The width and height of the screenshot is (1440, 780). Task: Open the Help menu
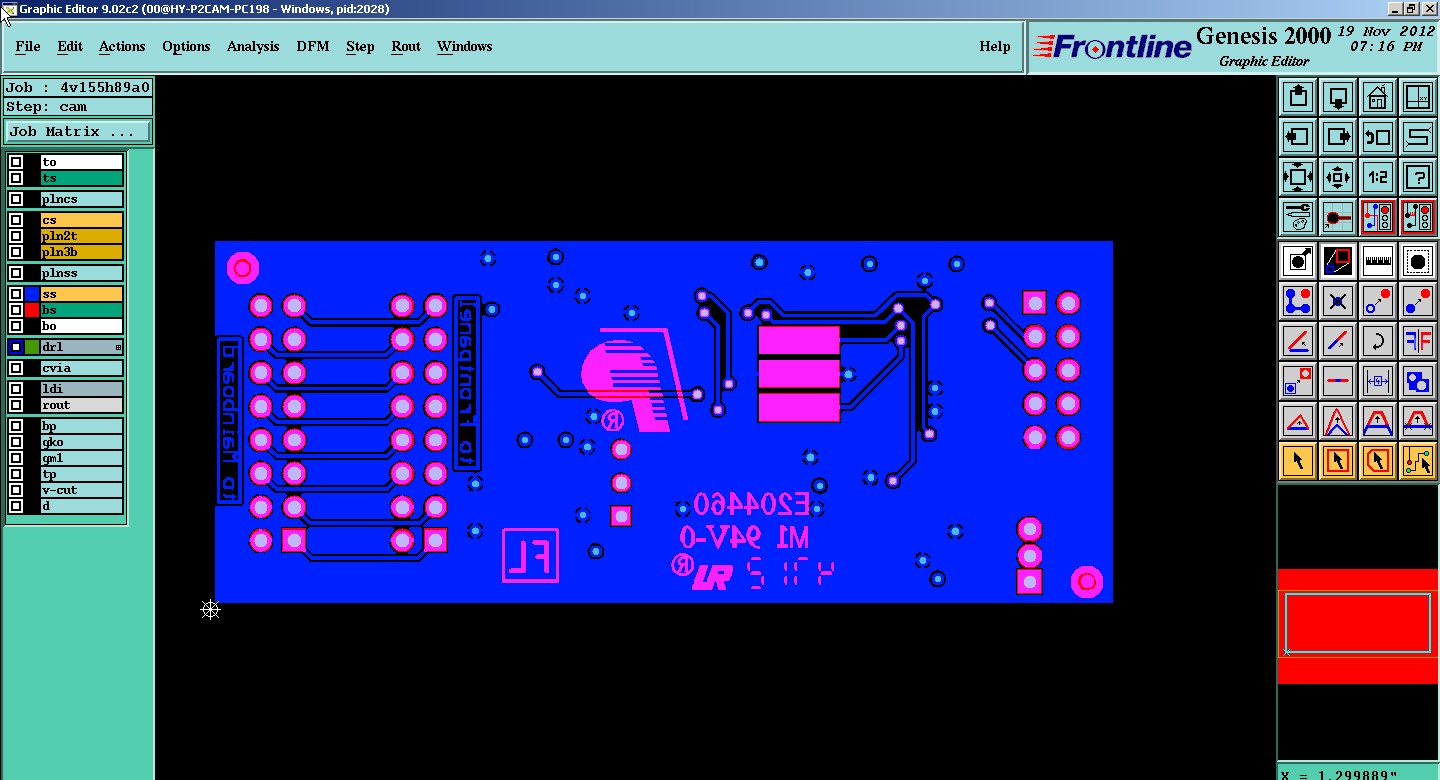[x=995, y=46]
